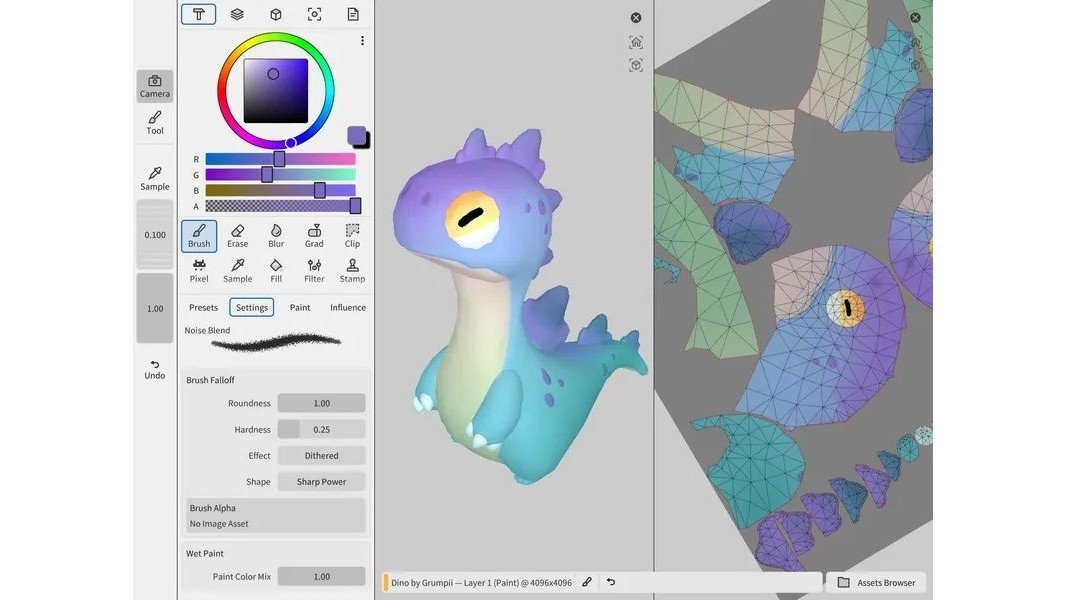Screen dimensions: 1067x600
Task: Switch to the Presets tab
Action: click(x=203, y=308)
